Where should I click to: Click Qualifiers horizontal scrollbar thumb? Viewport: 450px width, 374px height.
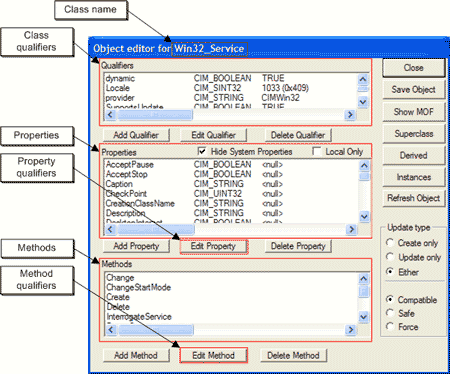pos(154,115)
